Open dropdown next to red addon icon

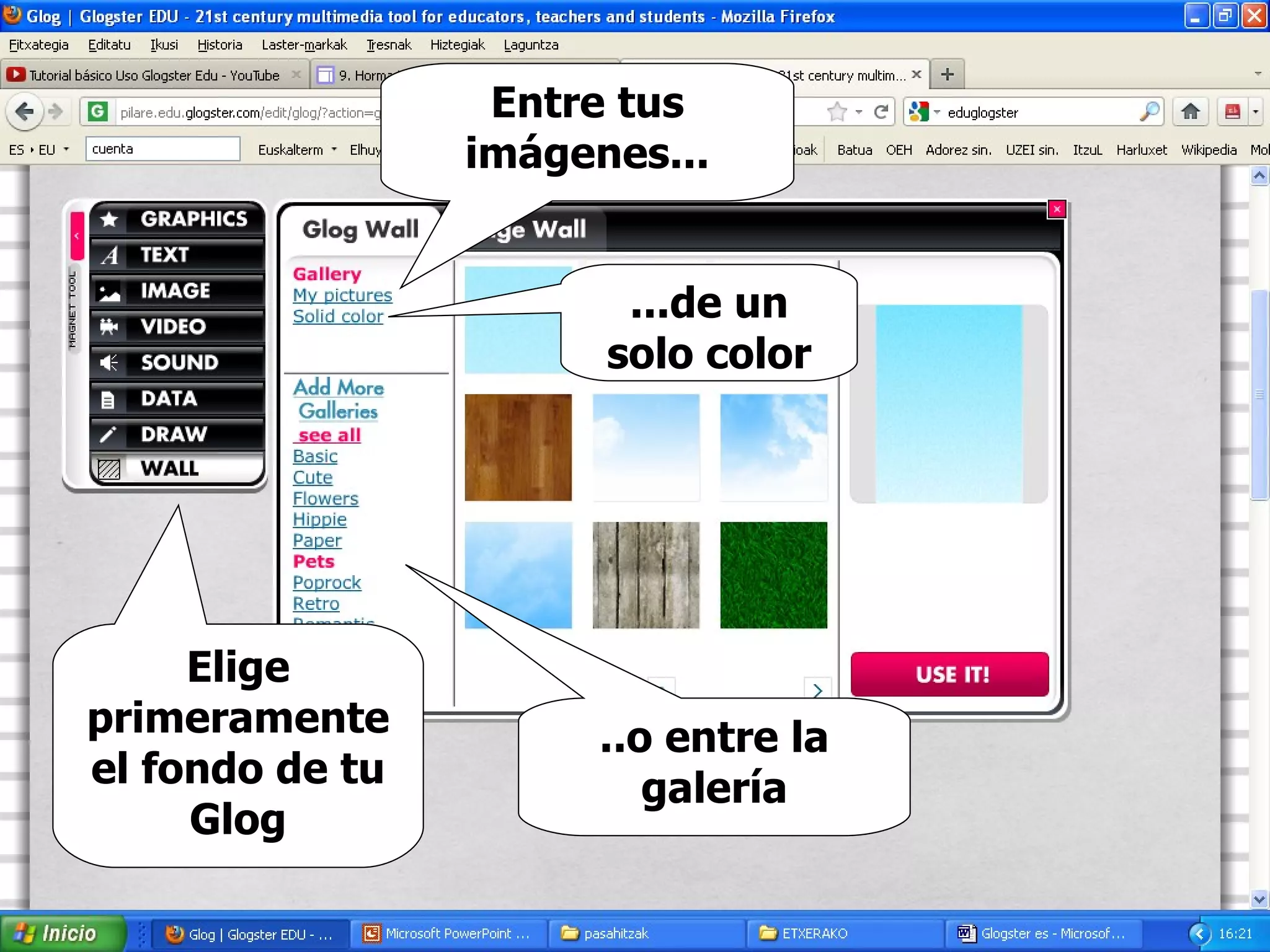click(x=1255, y=112)
